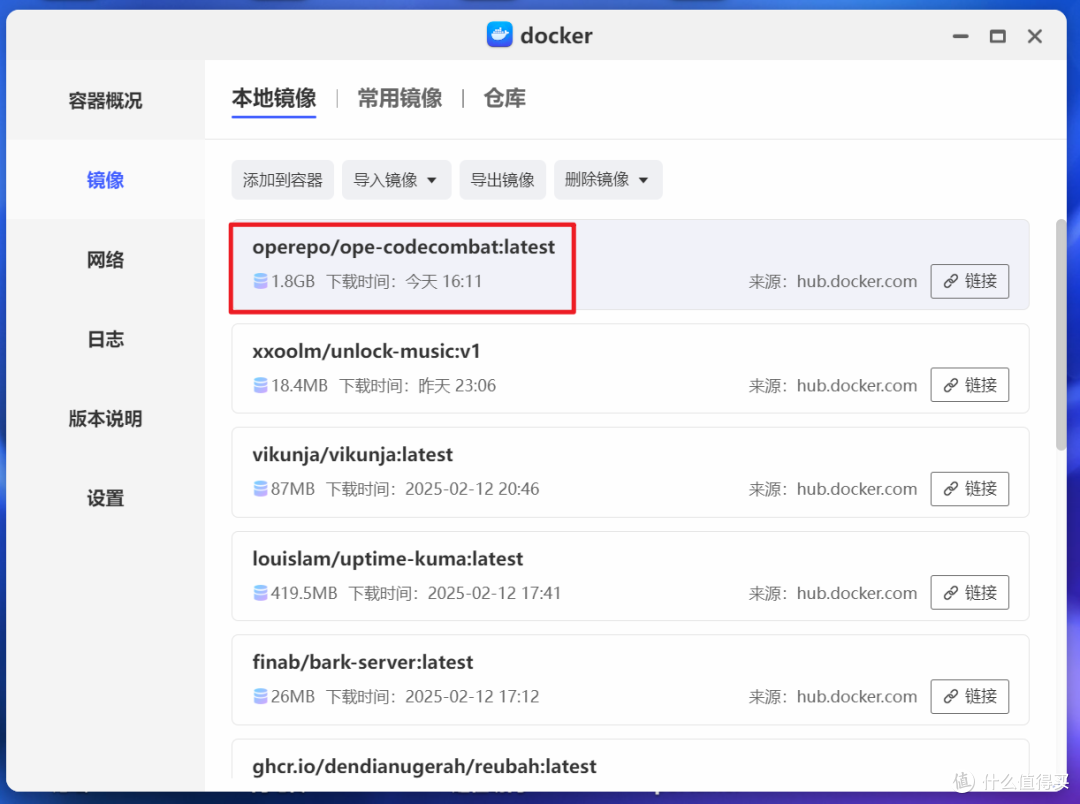Viewport: 1080px width, 804px height.
Task: Expand the 删除镜像 (Delete Image) dropdown
Action: tap(643, 180)
